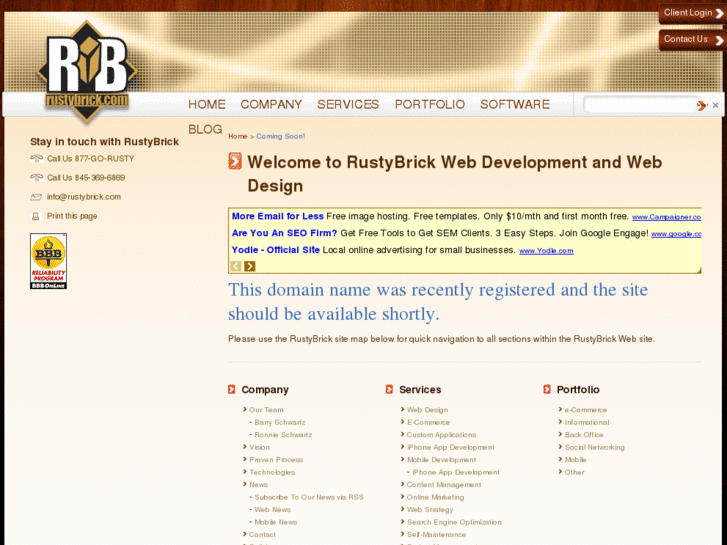Open the BLOG navigation link
The image size is (727, 545).
pos(205,129)
